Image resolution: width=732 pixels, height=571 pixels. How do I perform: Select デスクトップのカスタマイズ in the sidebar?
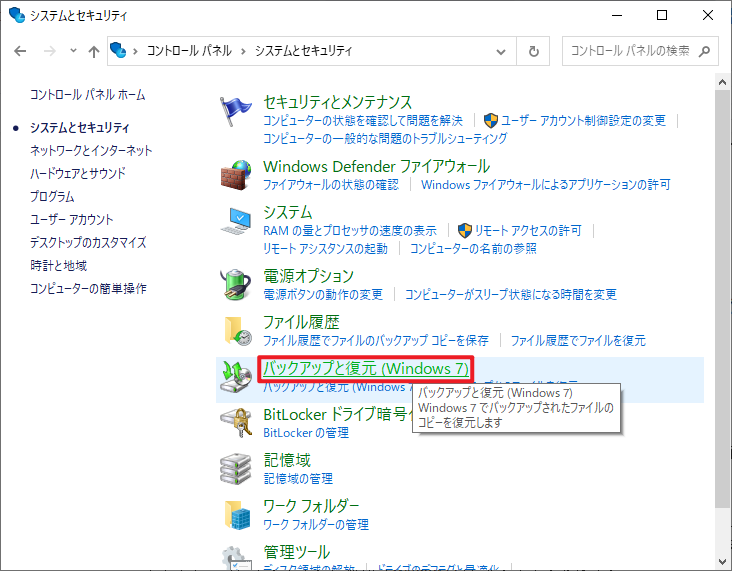[x=88, y=242]
